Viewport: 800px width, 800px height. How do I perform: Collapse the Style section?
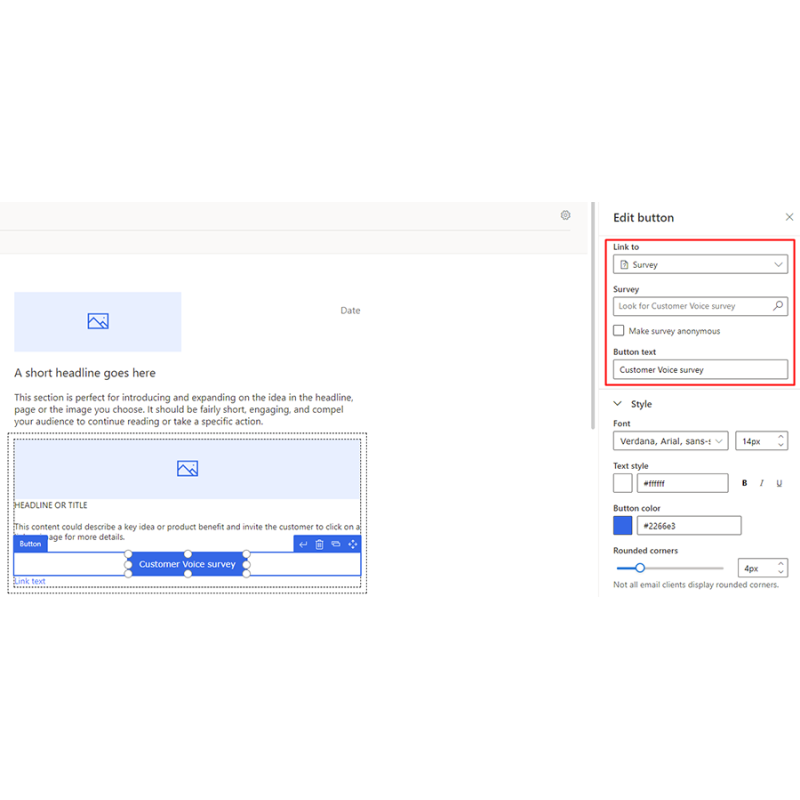(x=617, y=404)
